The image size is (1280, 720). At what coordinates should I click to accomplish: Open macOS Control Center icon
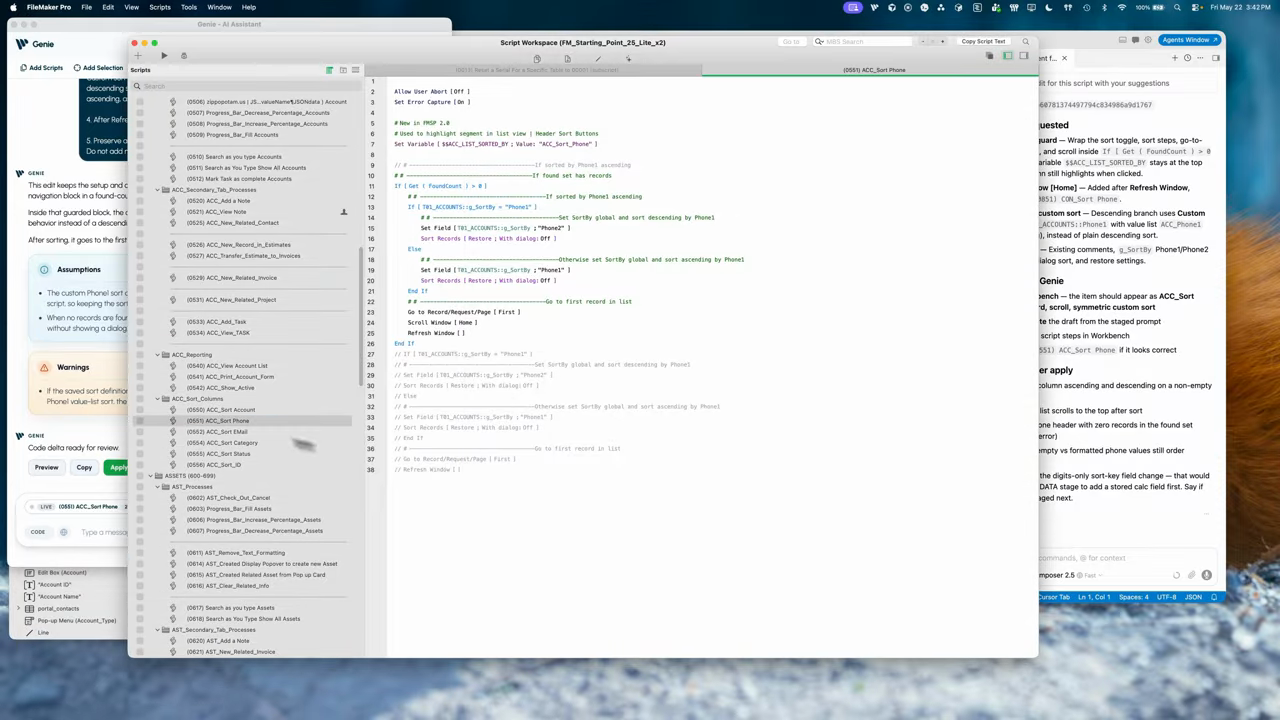[1194, 7]
